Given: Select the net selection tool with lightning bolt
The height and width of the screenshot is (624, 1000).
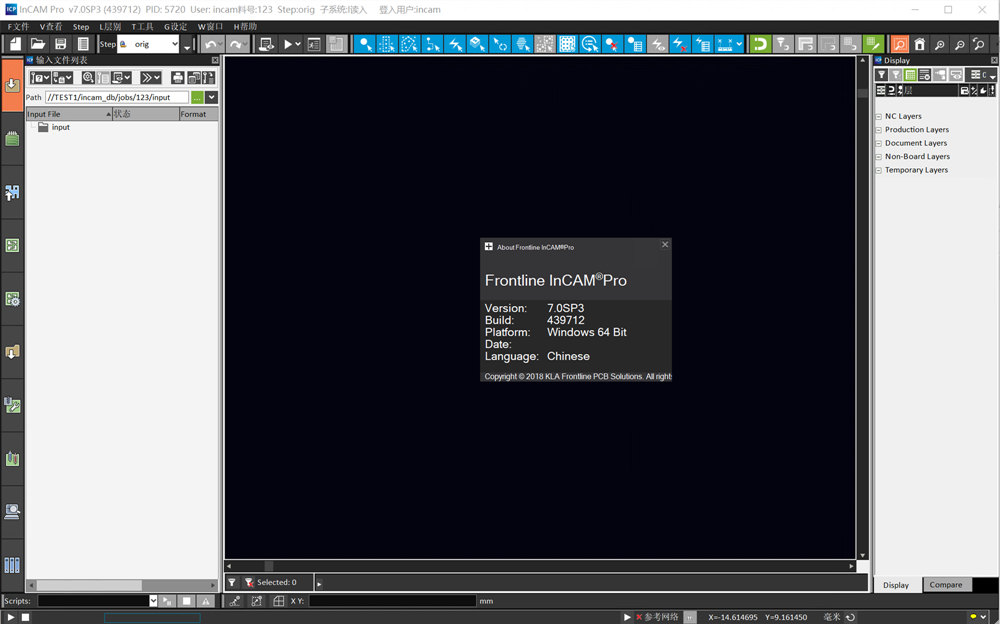Looking at the screenshot, I should [x=455, y=44].
